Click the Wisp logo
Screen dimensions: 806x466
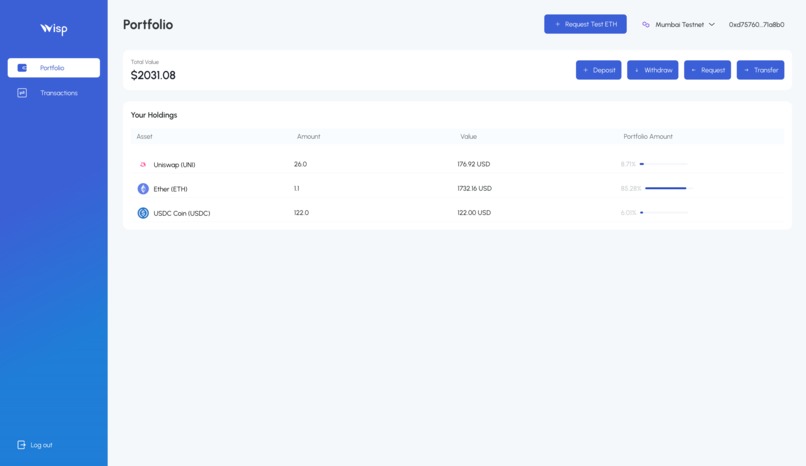[54, 29]
